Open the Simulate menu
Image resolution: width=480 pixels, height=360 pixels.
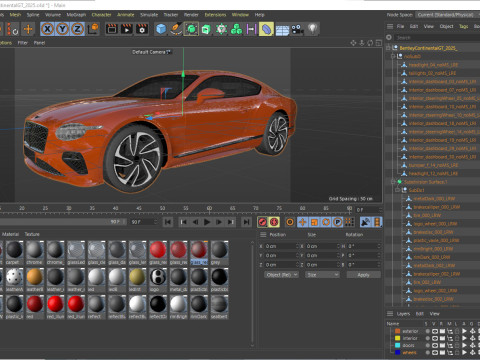pos(149,15)
